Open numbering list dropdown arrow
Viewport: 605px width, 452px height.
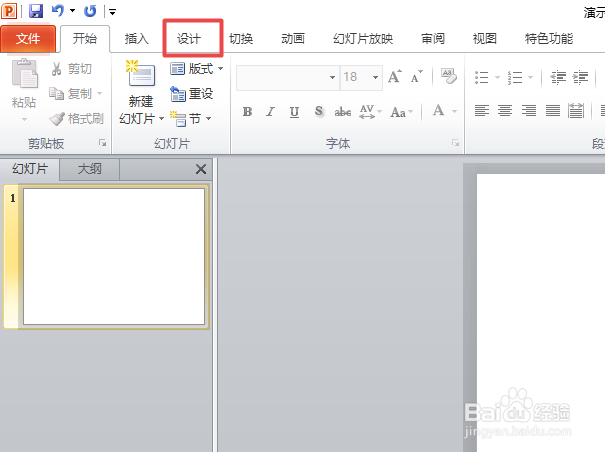tap(531, 77)
